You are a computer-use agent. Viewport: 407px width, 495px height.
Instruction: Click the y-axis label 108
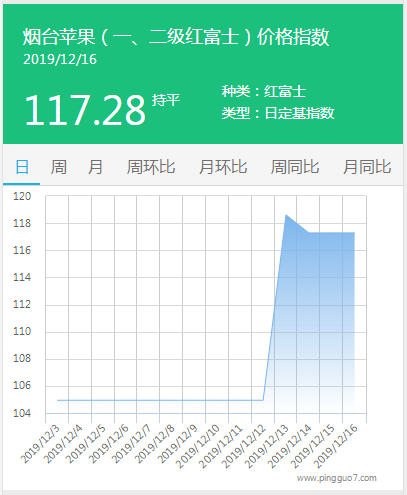(x=22, y=358)
